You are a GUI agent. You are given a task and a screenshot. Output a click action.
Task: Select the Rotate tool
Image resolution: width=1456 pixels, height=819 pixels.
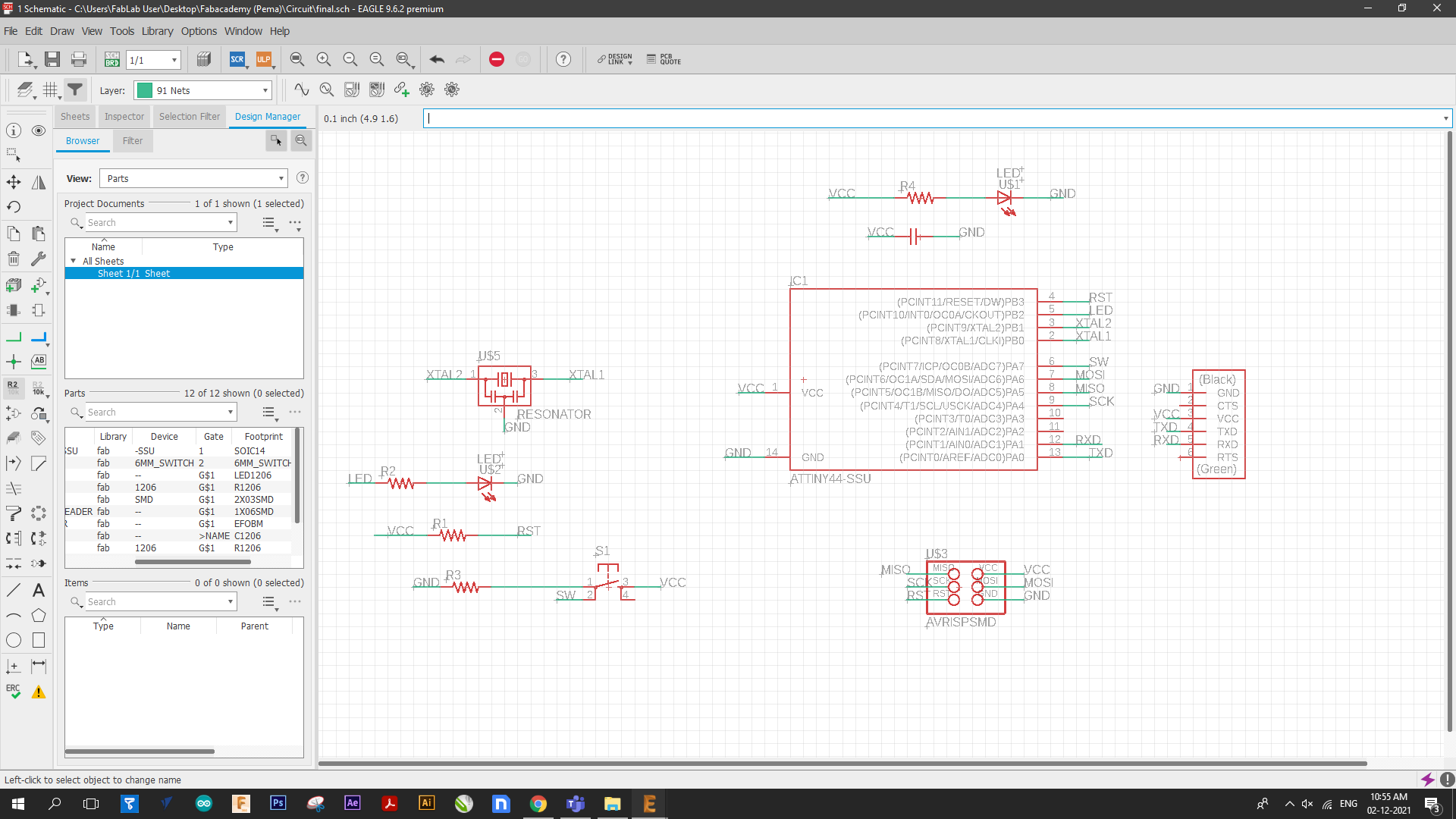(x=14, y=207)
